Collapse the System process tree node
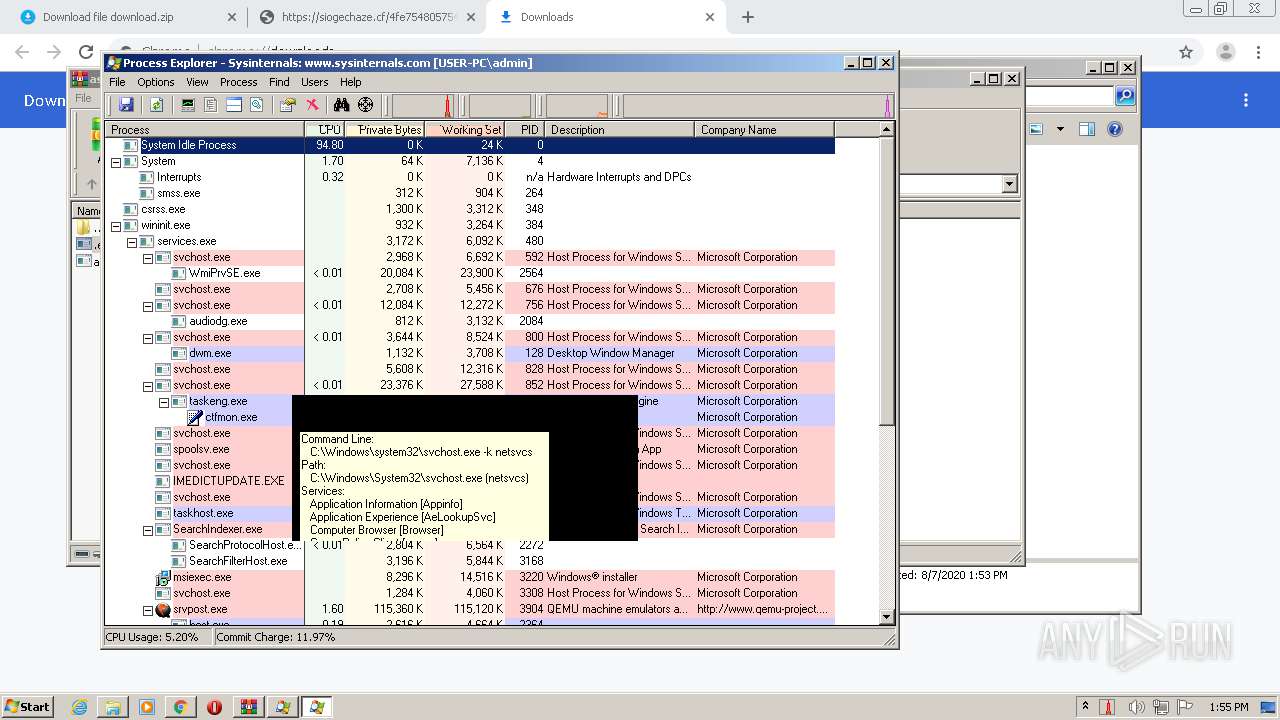The height and width of the screenshot is (720, 1280). (116, 161)
